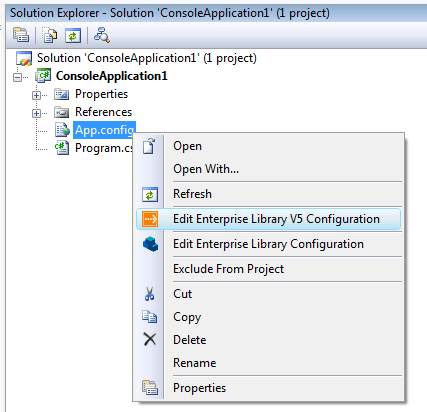
Task: Click the black X Delete icon
Action: coord(150,340)
